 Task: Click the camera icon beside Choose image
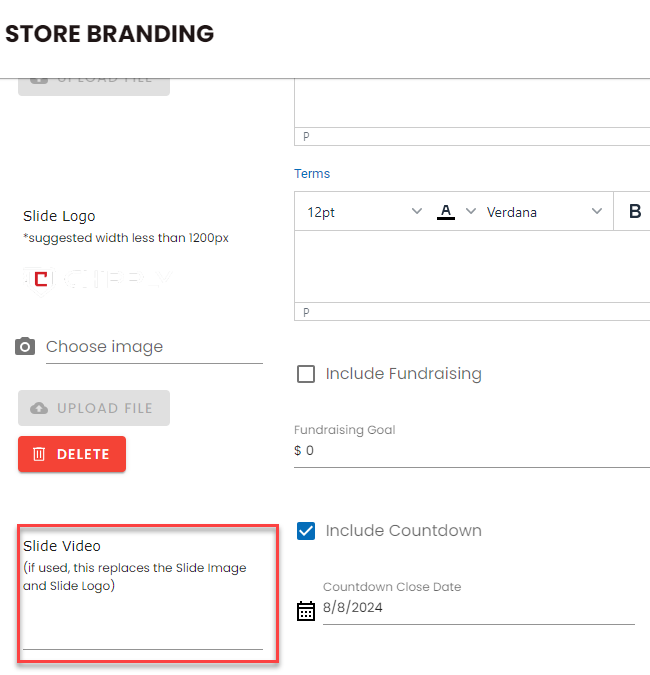(25, 347)
